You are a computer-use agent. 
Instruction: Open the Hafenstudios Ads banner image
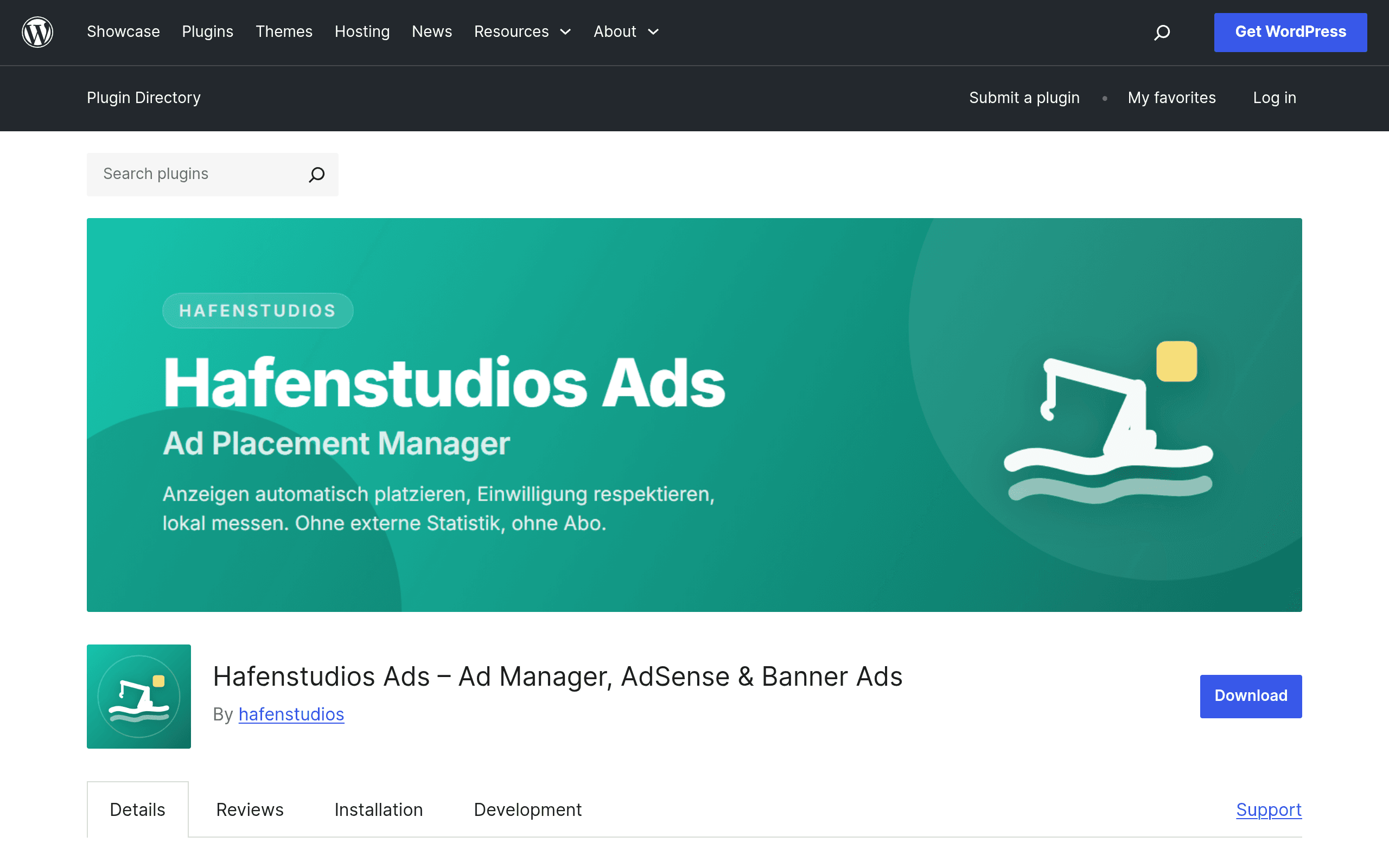[x=694, y=414]
